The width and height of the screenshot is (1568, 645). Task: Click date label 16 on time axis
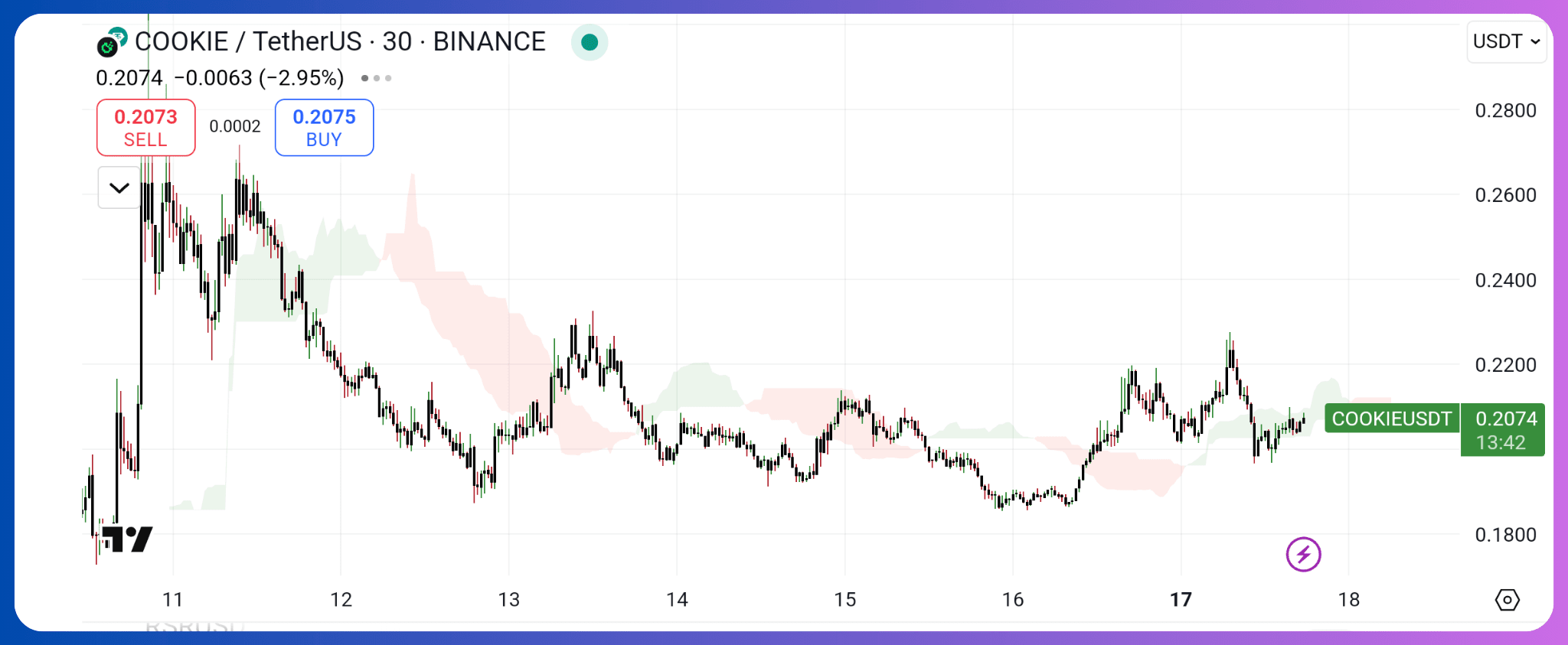pyautogui.click(x=1013, y=600)
